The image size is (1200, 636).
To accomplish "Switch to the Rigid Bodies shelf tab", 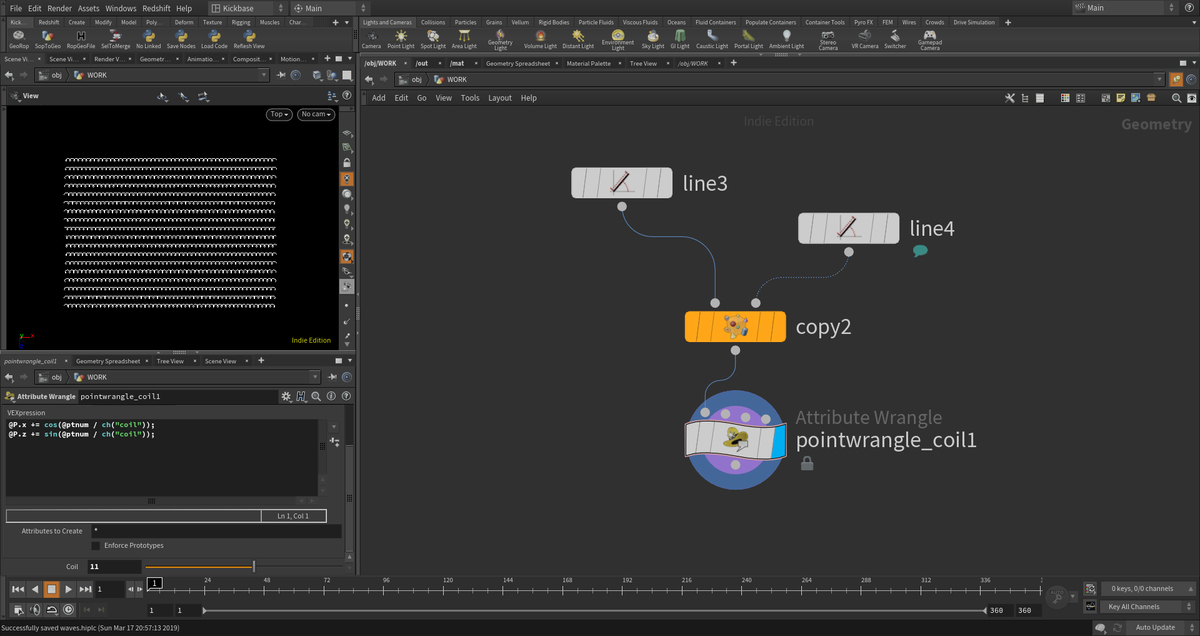I will click(x=552, y=22).
